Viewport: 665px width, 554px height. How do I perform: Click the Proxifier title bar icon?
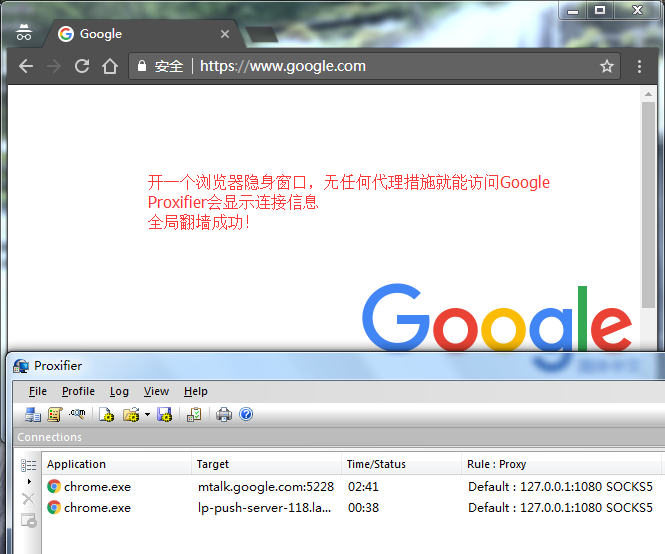click(21, 366)
